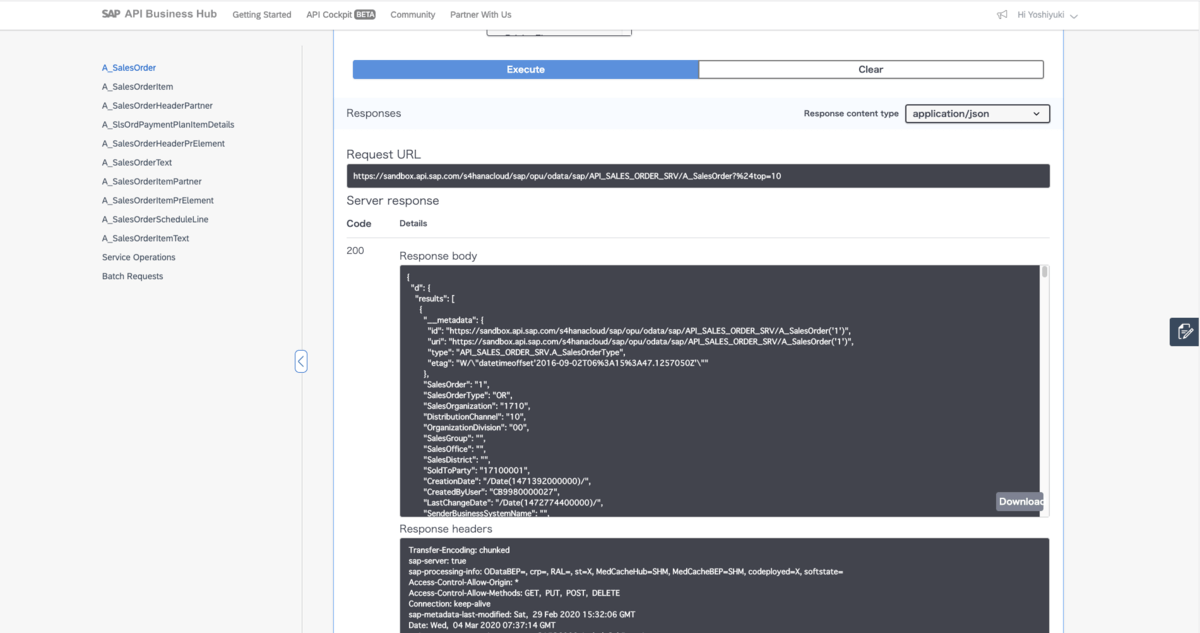
Task: Select A_SalesOrderHeaderPartner entity
Action: [x=157, y=106]
